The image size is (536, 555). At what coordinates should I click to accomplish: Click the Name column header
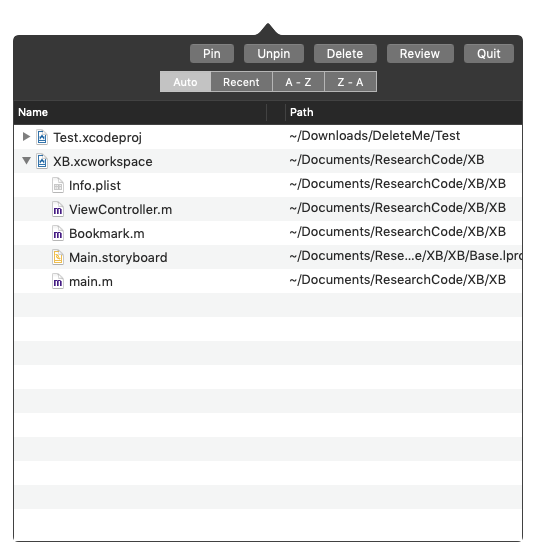33,112
